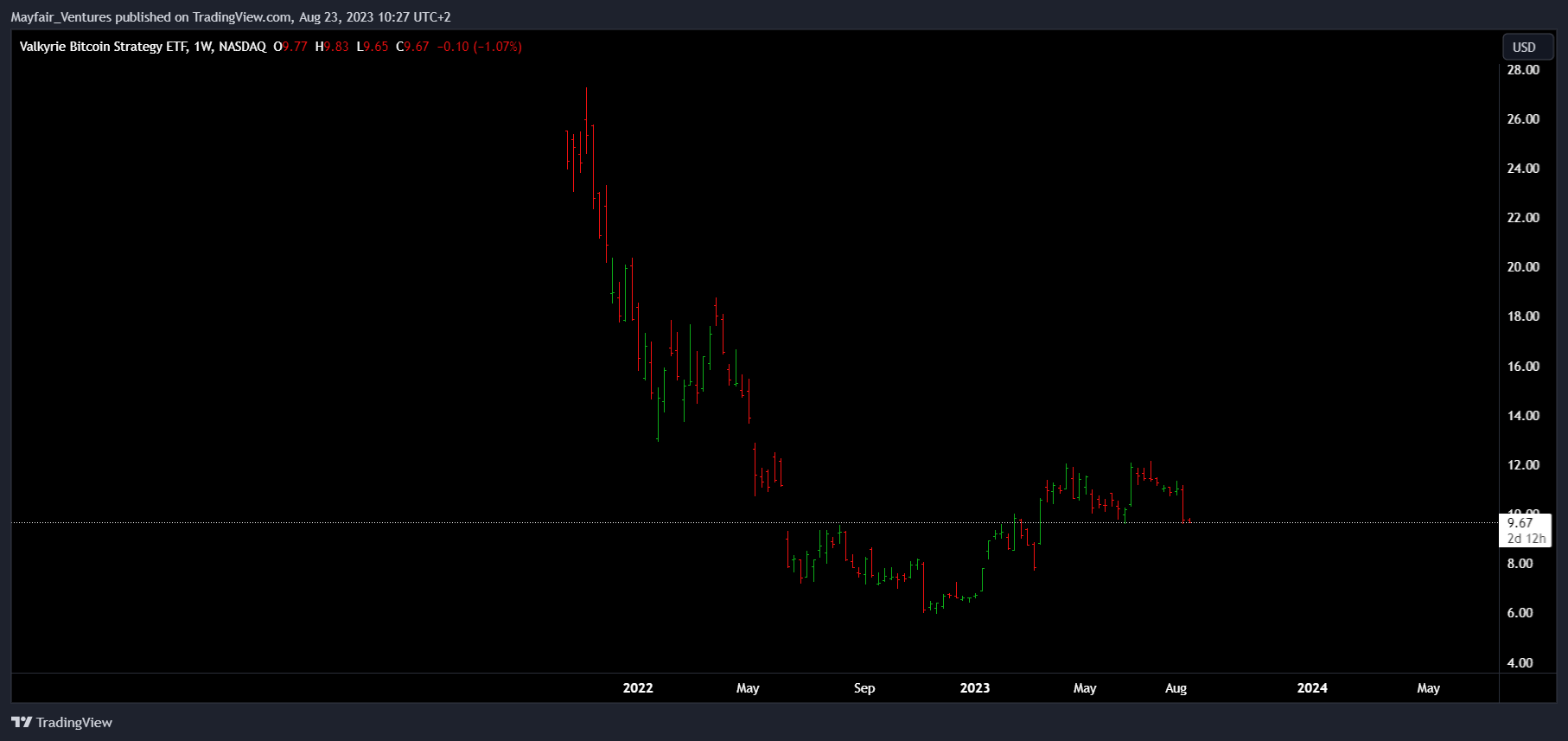Click the 6.00 price axis label
Image resolution: width=1568 pixels, height=741 pixels.
[1520, 613]
